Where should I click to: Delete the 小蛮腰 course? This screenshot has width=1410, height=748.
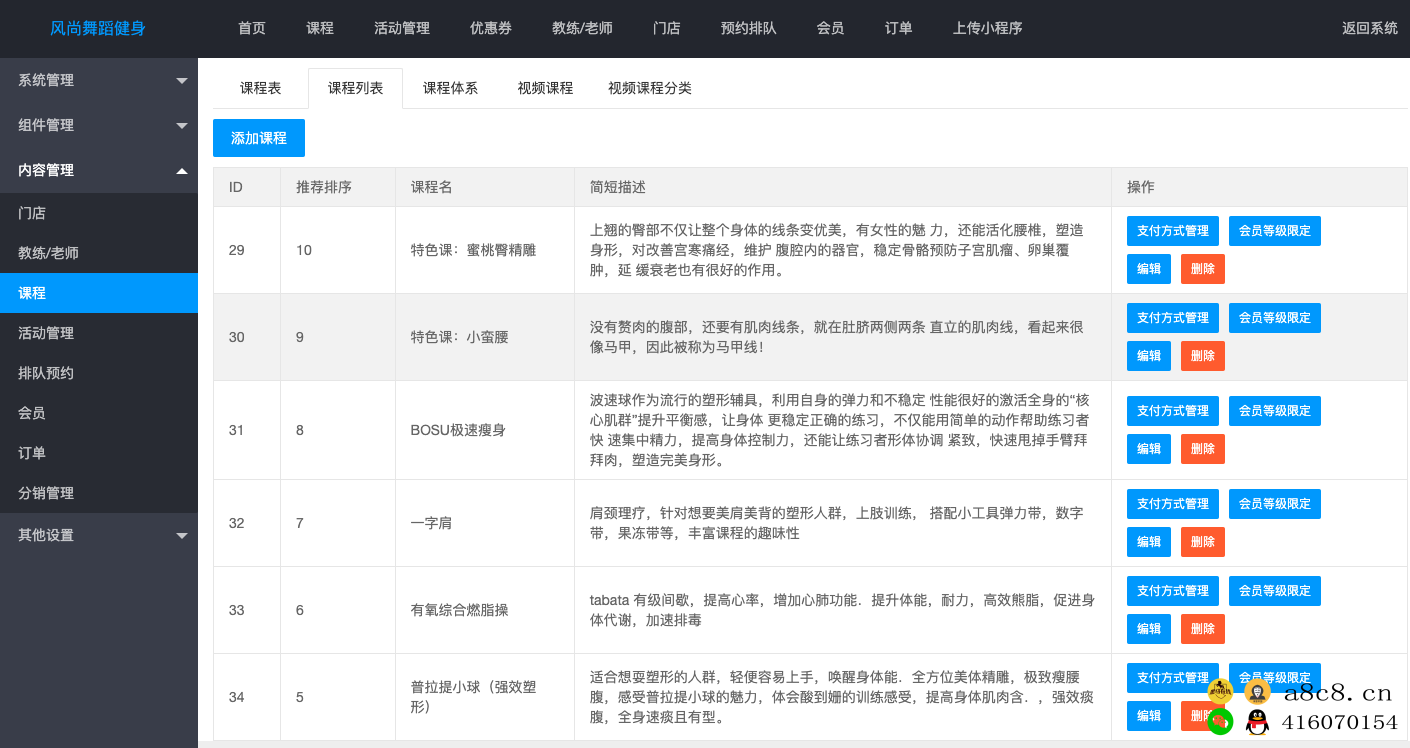point(1203,356)
